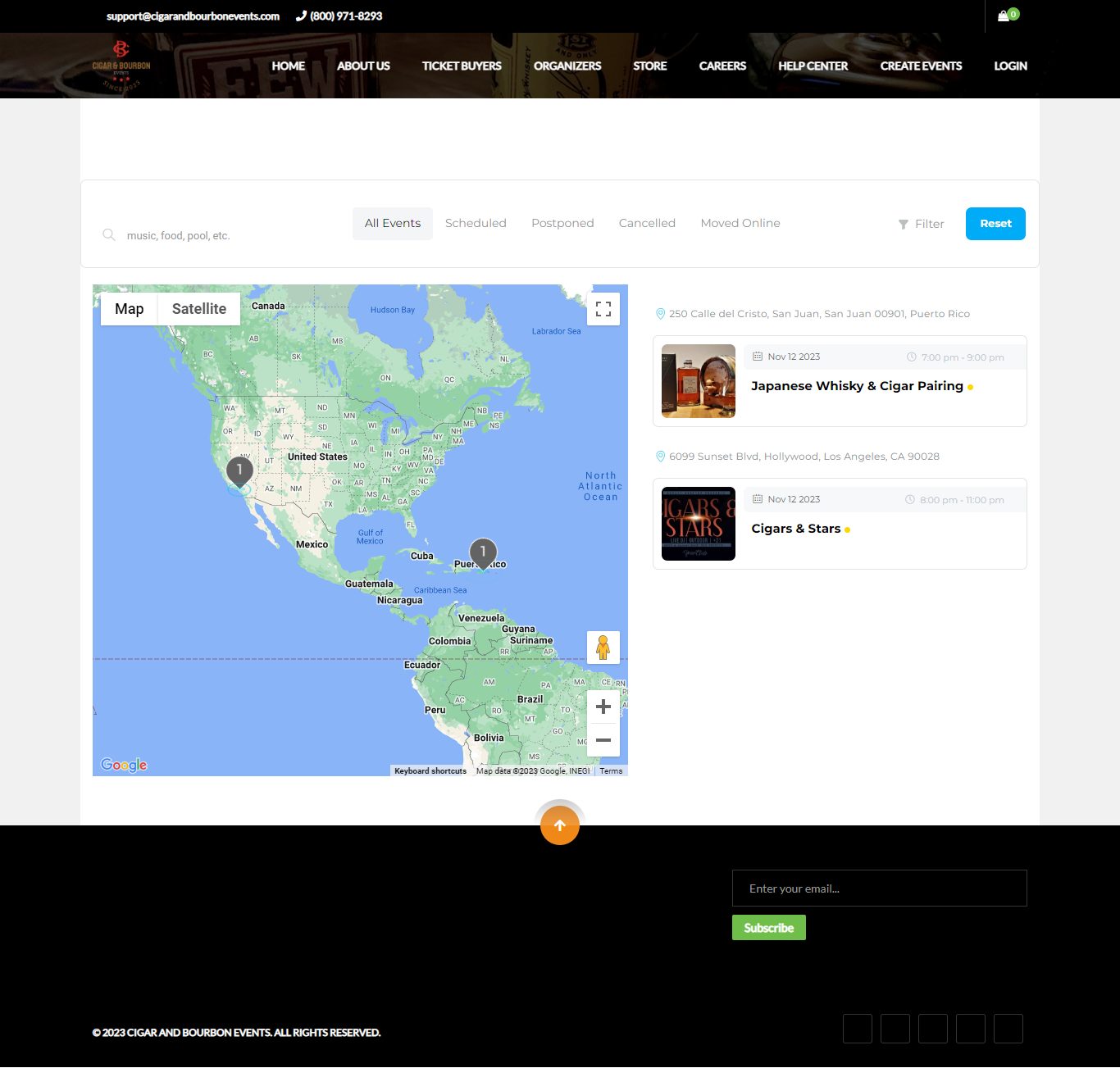Click the map marker over Puerto Rico
Image resolution: width=1120 pixels, height=1068 pixels.
coord(483,554)
